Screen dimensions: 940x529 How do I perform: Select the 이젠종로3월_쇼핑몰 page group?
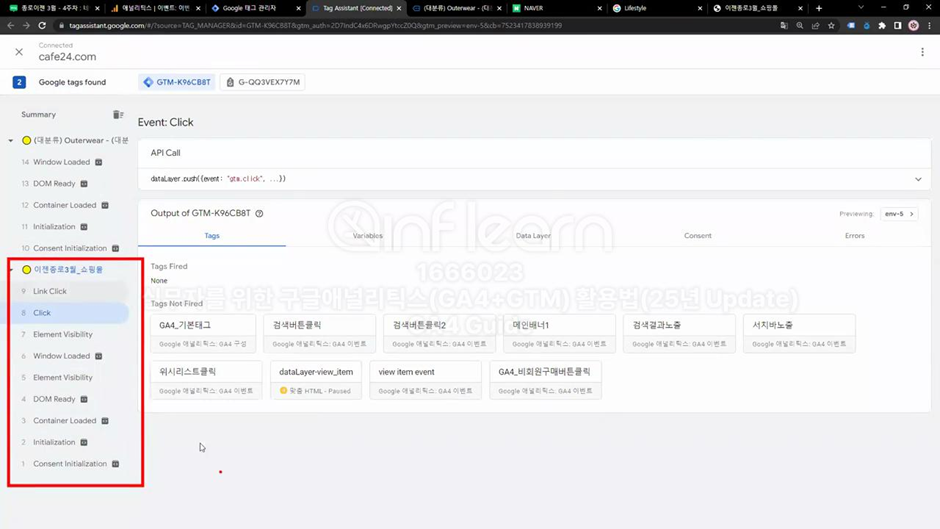[x=68, y=270]
